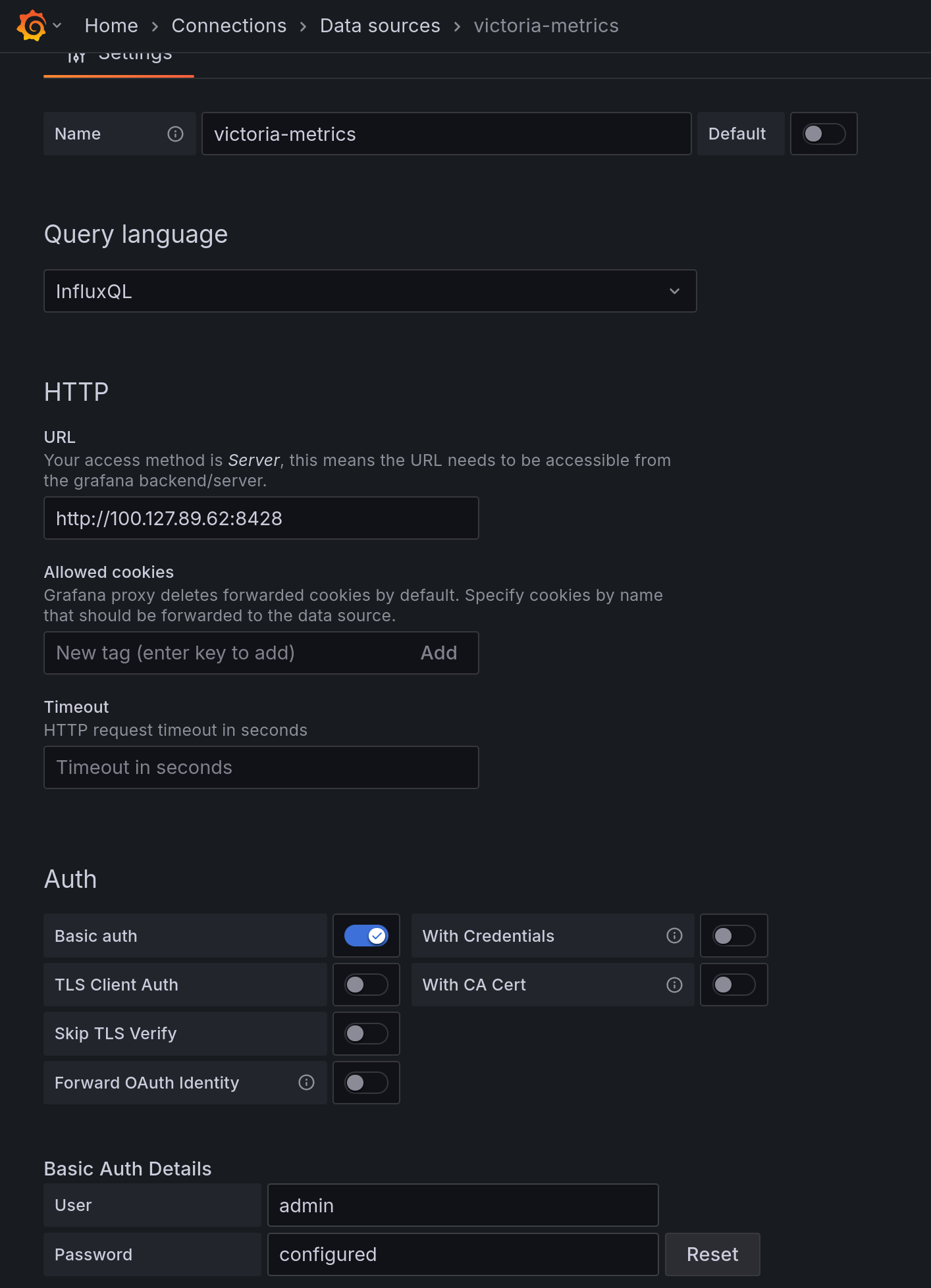Click the info icon beside Name
Screen dimensions: 931x1288
pos(175,134)
